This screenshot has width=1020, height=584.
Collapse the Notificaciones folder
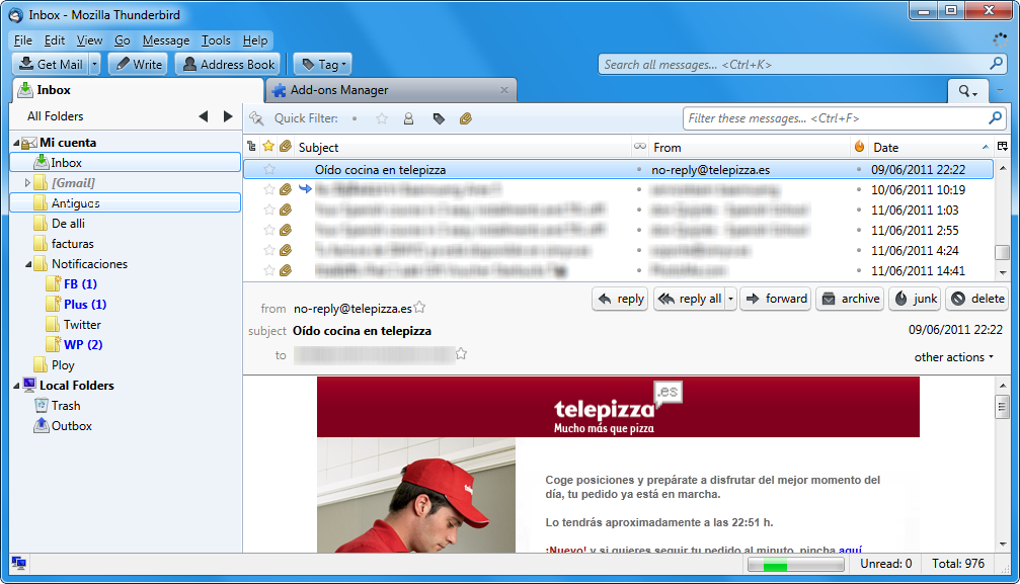click(28, 264)
